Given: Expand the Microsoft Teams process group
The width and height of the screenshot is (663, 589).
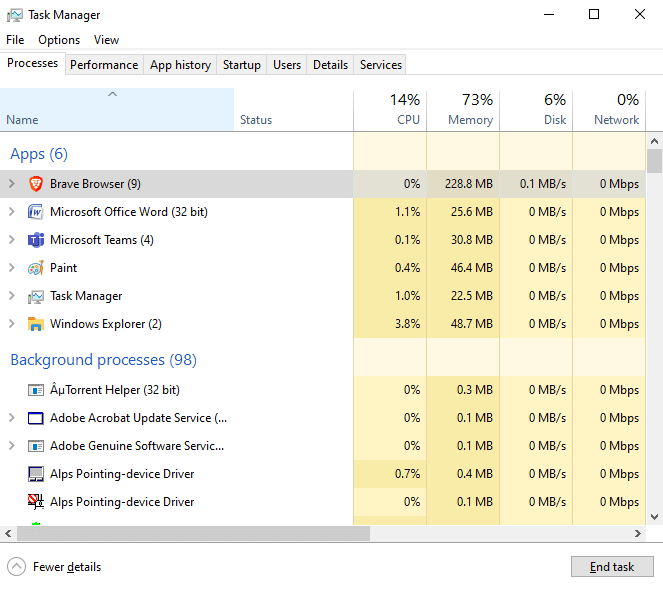Looking at the screenshot, I should pyautogui.click(x=12, y=240).
